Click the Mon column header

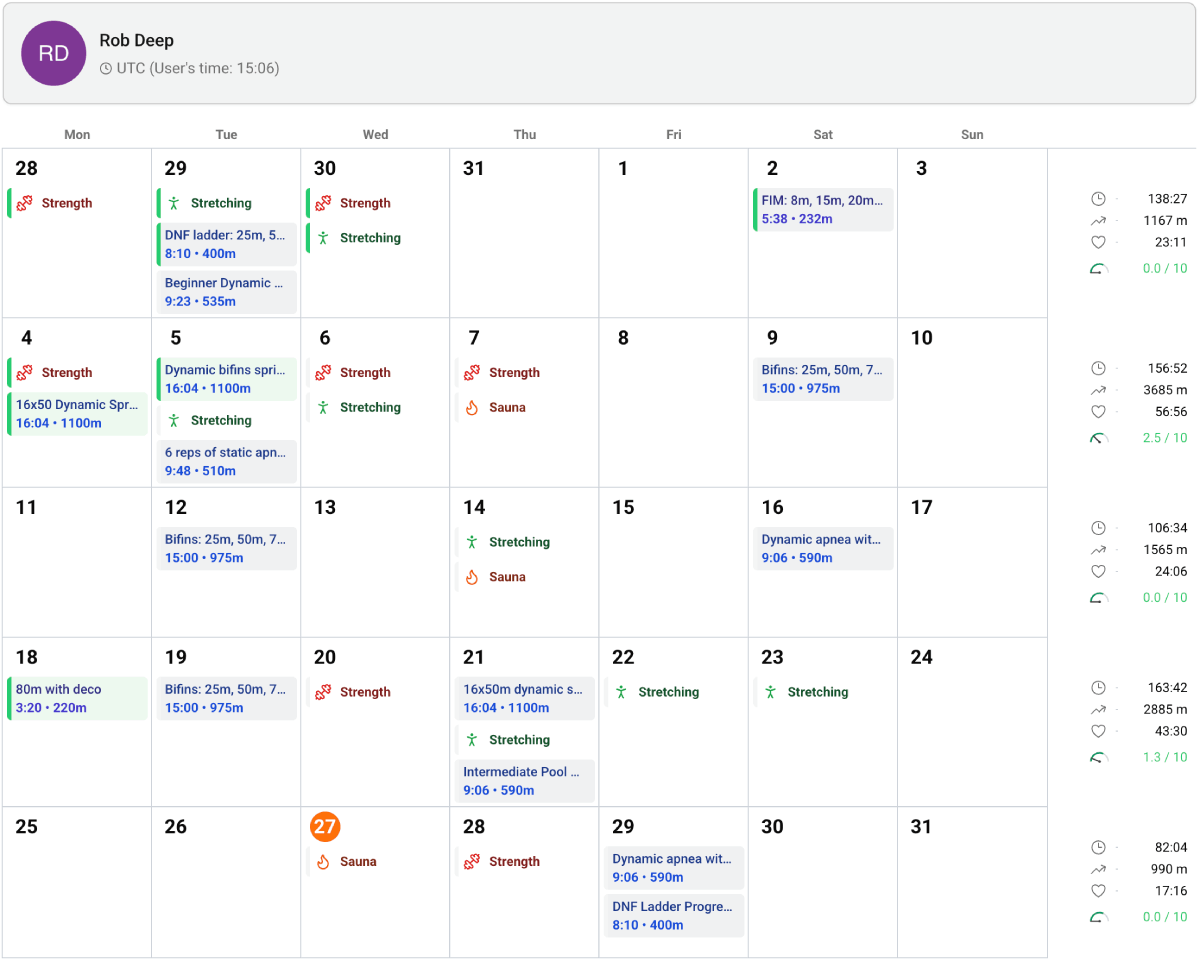click(x=77, y=134)
